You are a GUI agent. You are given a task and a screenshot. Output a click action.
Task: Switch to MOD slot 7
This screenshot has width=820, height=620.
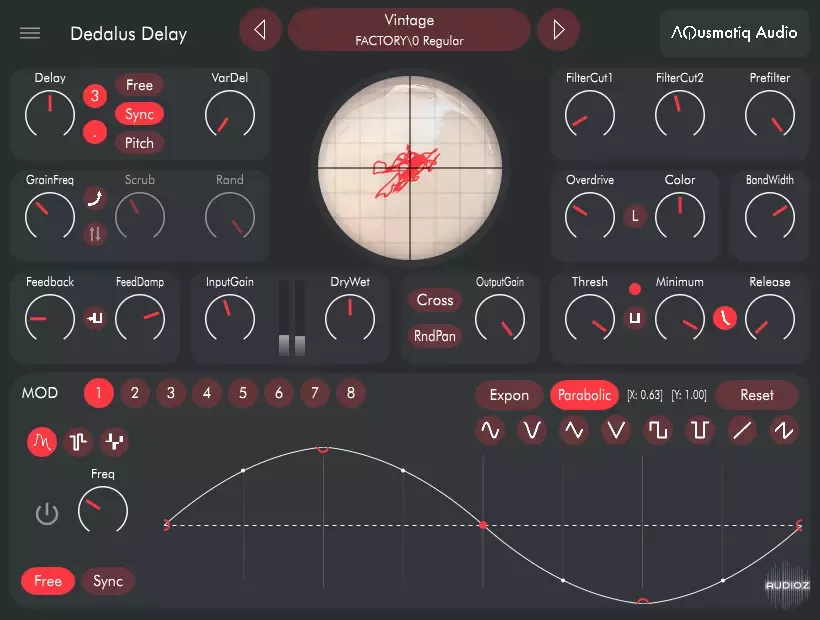(x=315, y=393)
